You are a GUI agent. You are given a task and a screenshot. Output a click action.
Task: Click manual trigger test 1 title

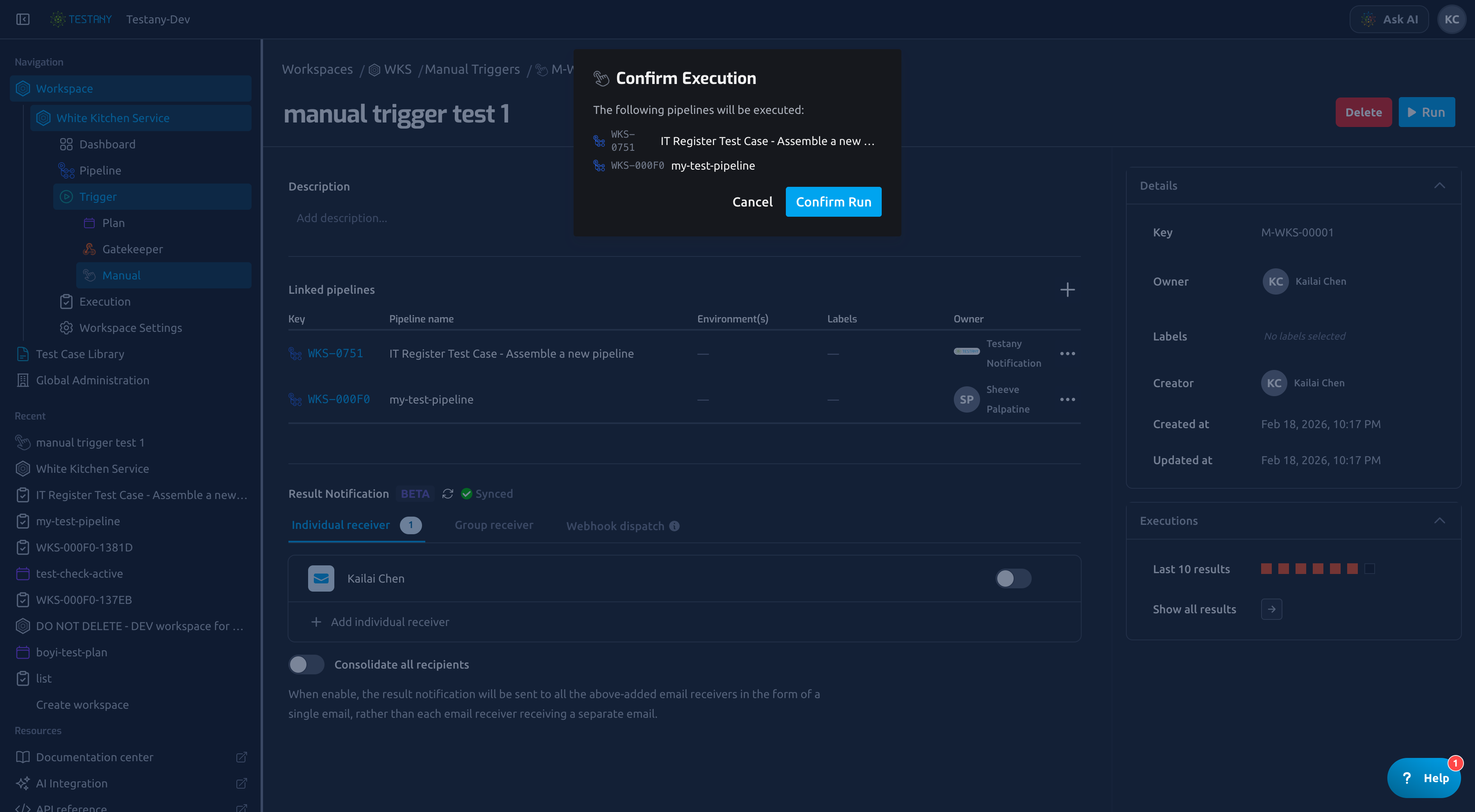pos(396,113)
